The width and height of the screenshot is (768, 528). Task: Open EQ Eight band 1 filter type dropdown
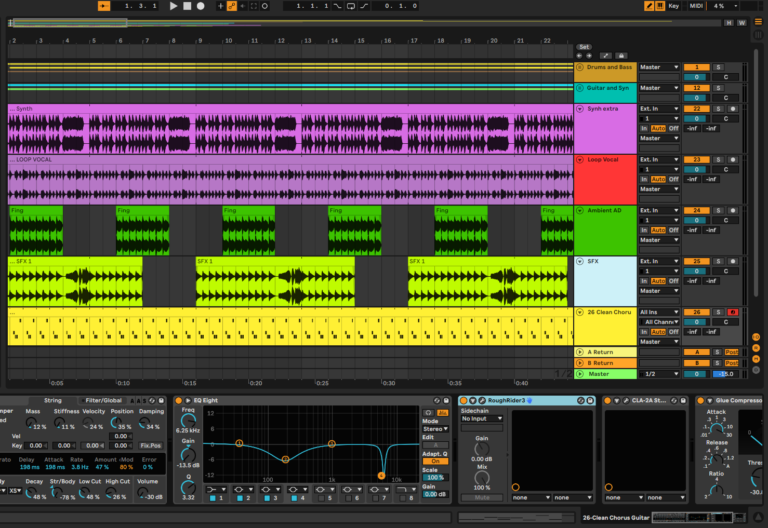pyautogui.click(x=216, y=489)
